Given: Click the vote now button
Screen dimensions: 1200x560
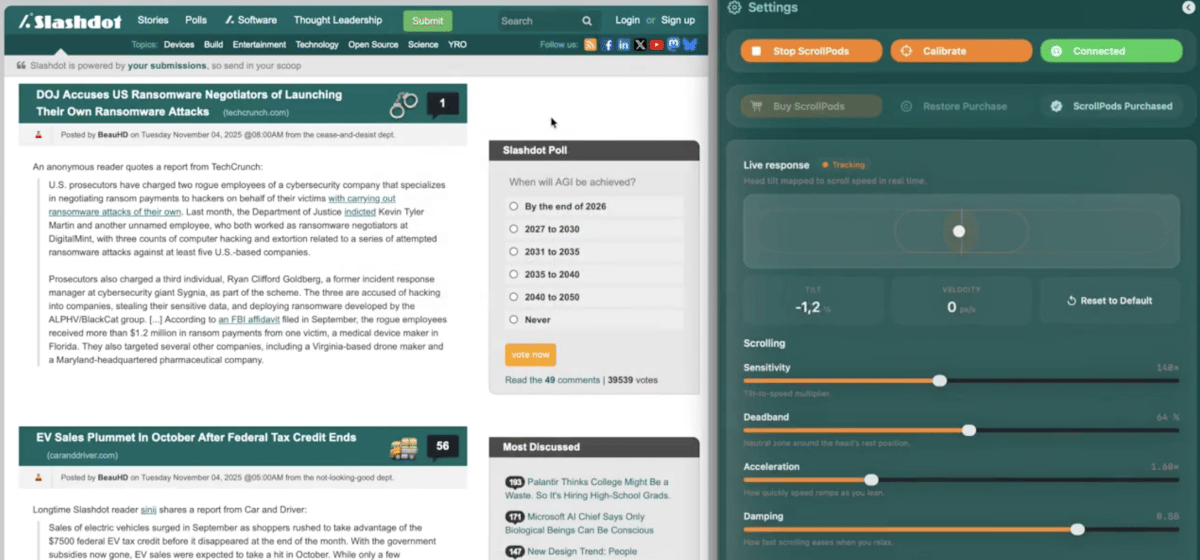Looking at the screenshot, I should click(x=530, y=354).
